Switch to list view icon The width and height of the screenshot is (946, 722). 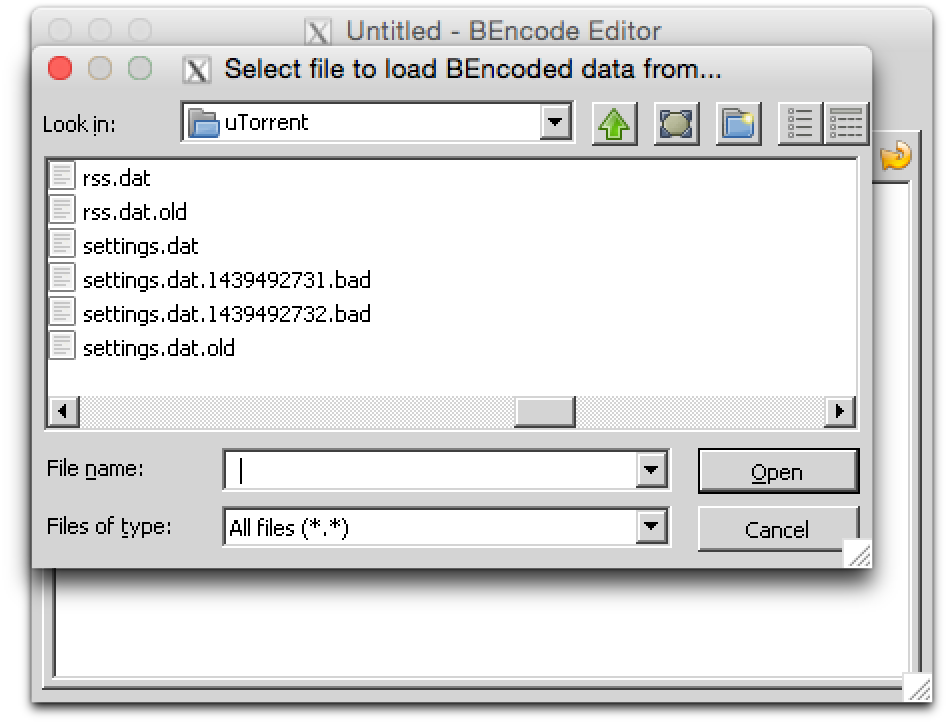[x=800, y=124]
